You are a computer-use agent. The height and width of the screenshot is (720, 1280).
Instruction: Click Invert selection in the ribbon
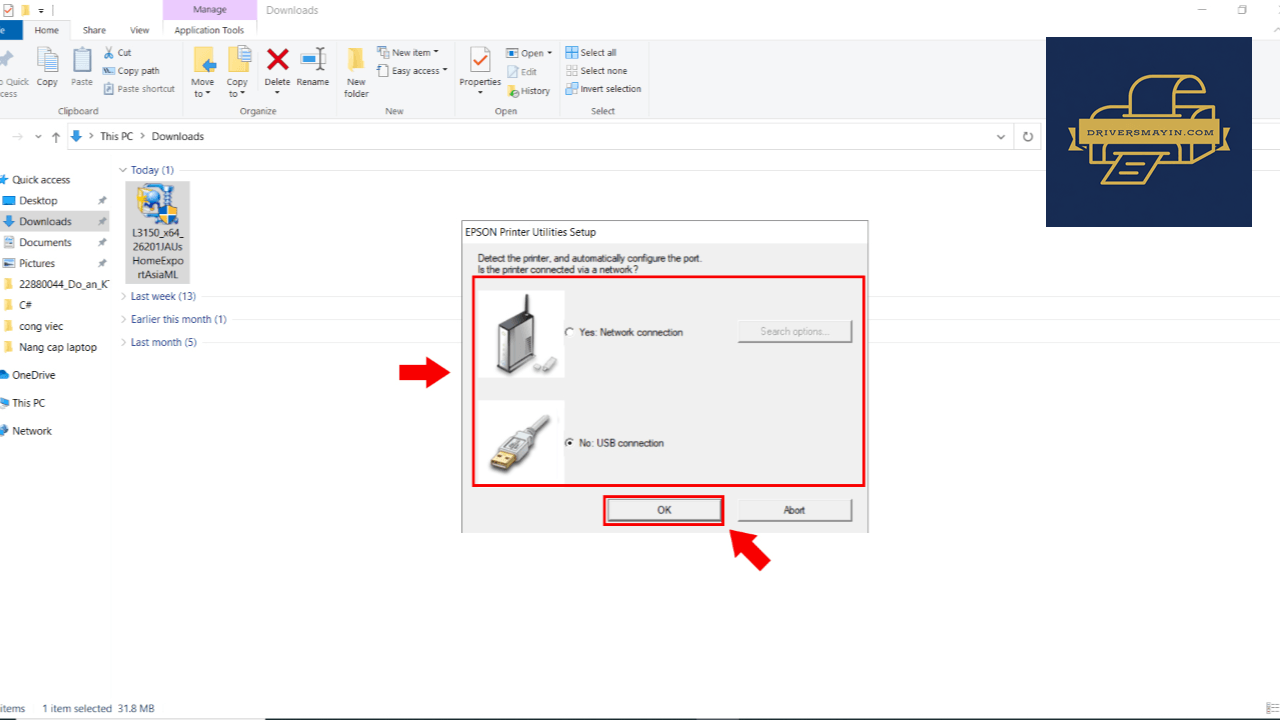[x=603, y=89]
